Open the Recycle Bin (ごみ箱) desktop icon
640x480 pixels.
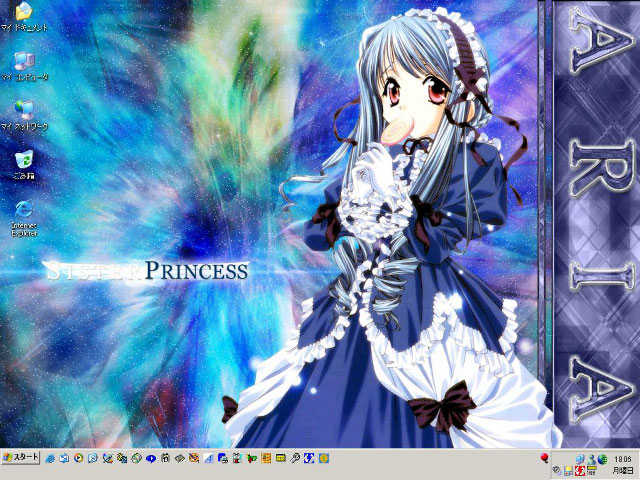click(23, 160)
